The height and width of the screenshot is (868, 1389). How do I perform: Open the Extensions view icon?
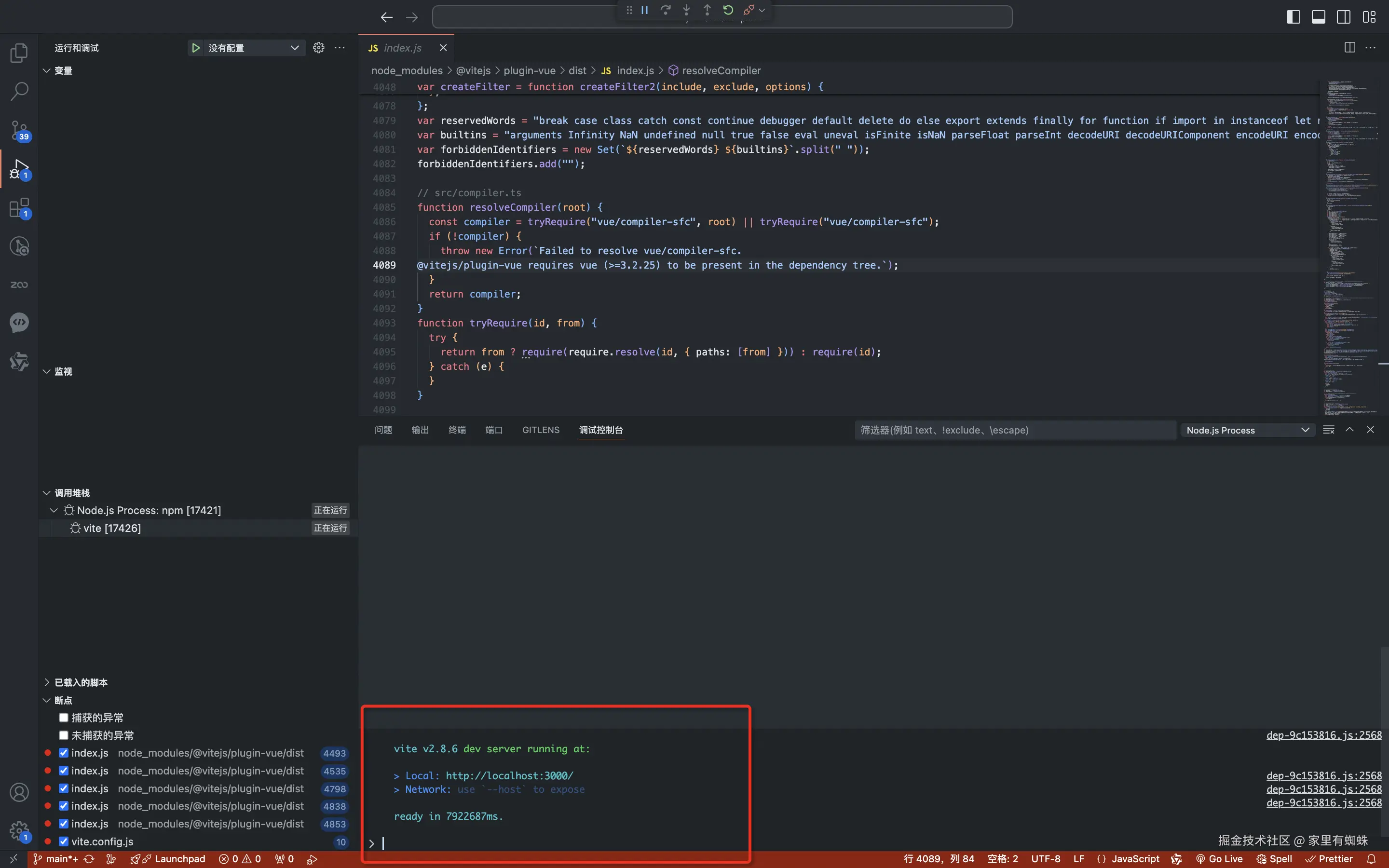click(19, 208)
